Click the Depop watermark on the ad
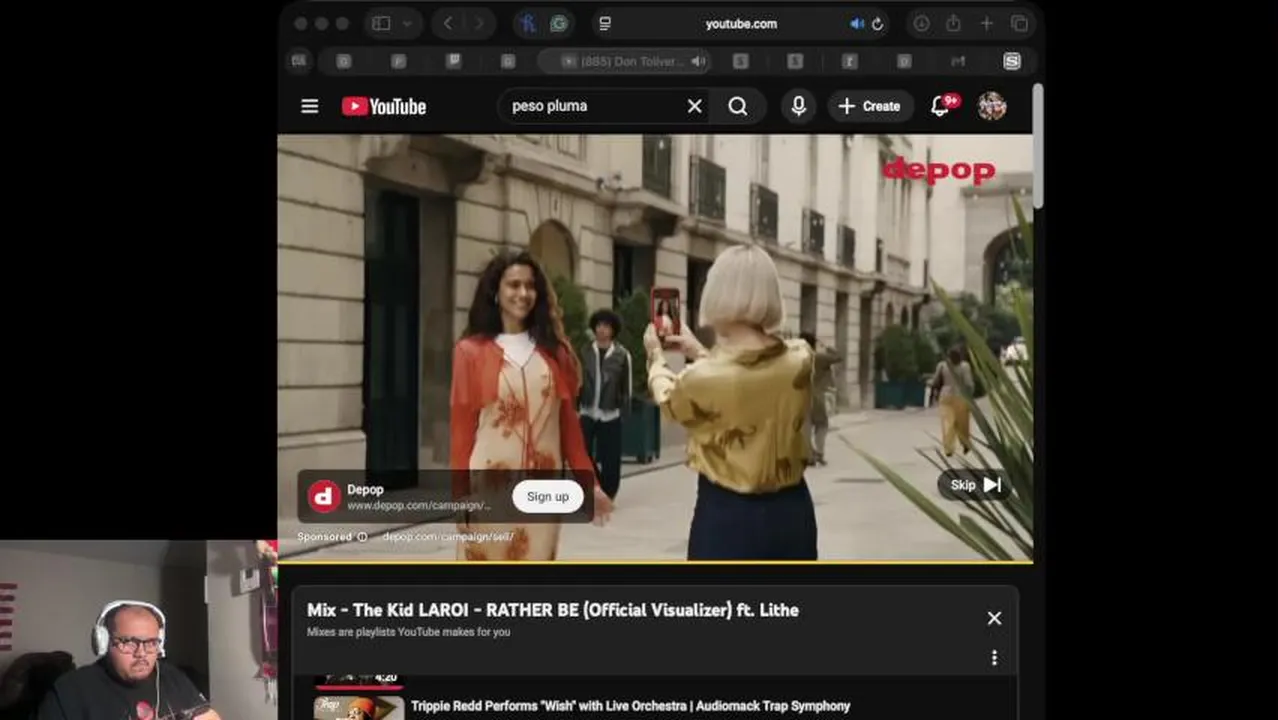This screenshot has height=720, width=1278. pos(938,170)
